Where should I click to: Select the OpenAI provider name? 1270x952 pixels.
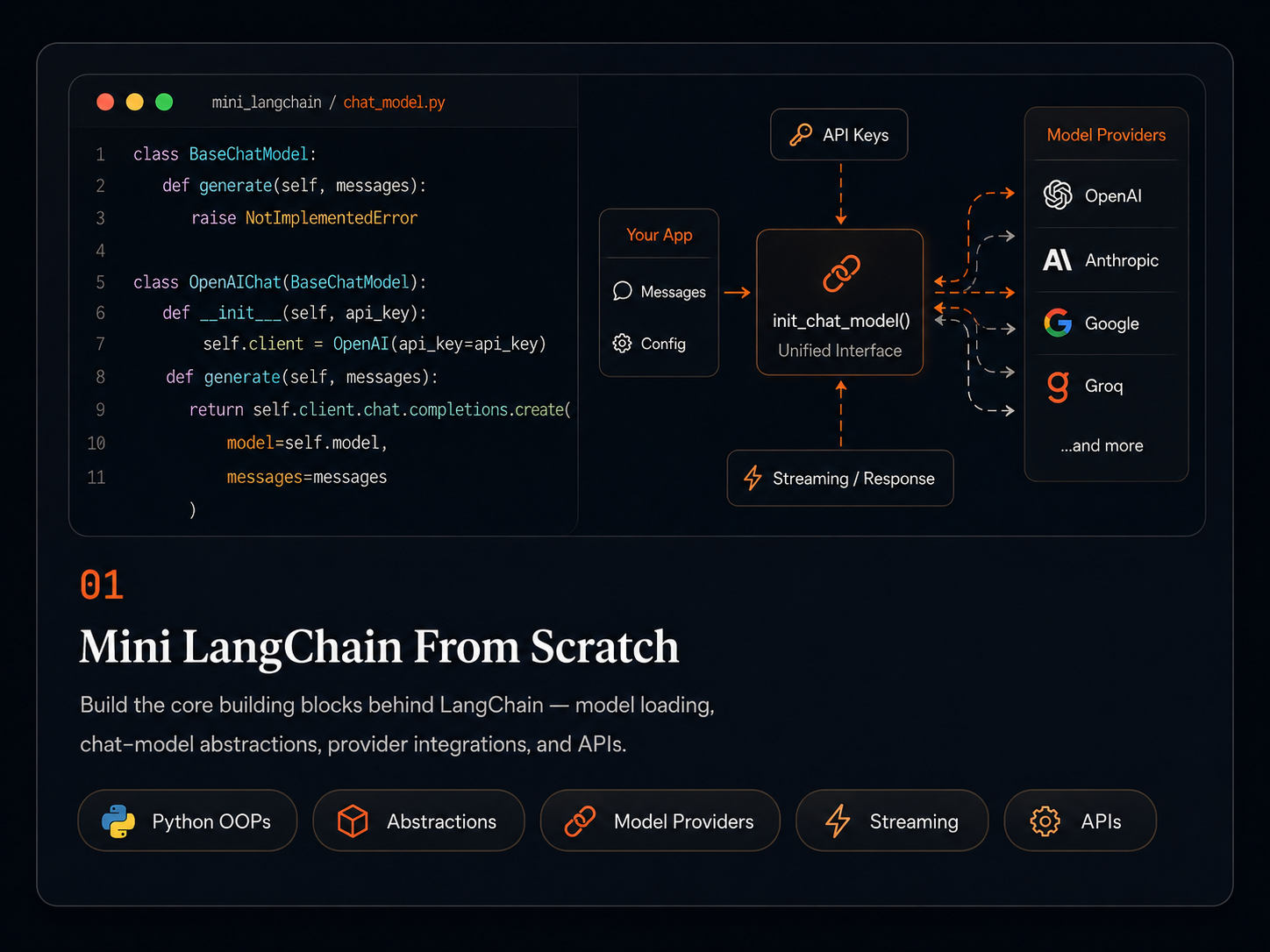[1113, 195]
